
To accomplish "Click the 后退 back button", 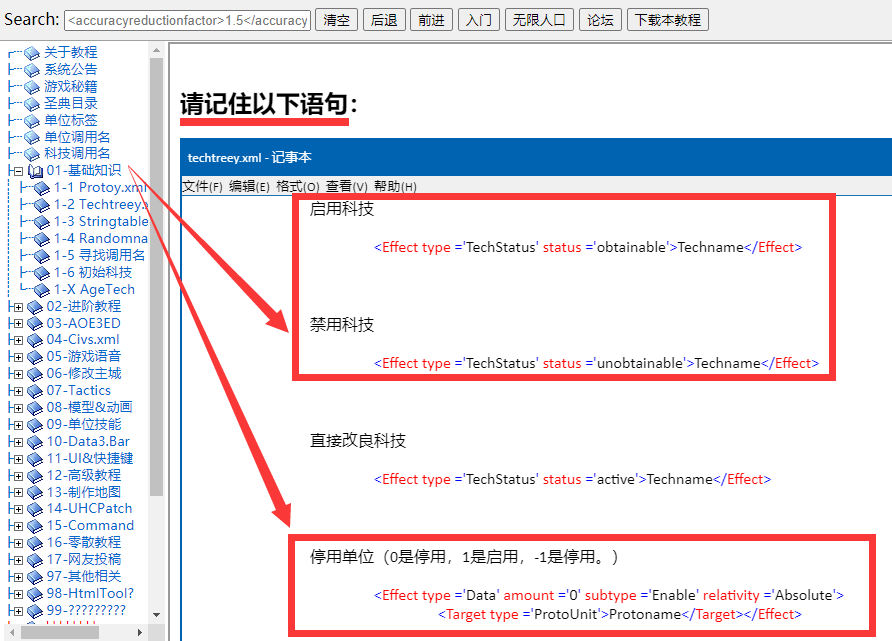I will (384, 20).
